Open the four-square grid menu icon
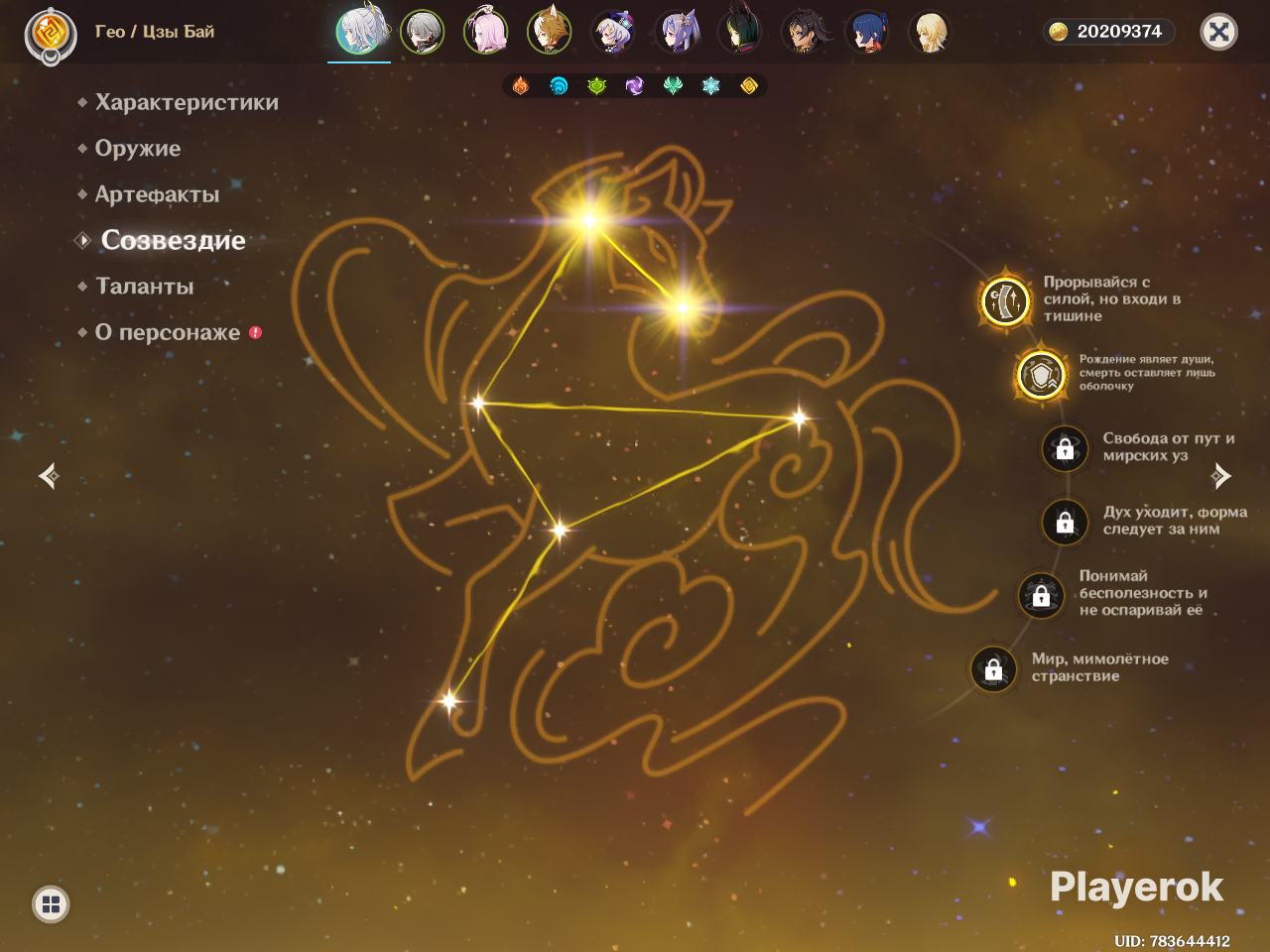Image resolution: width=1270 pixels, height=952 pixels. [x=51, y=903]
